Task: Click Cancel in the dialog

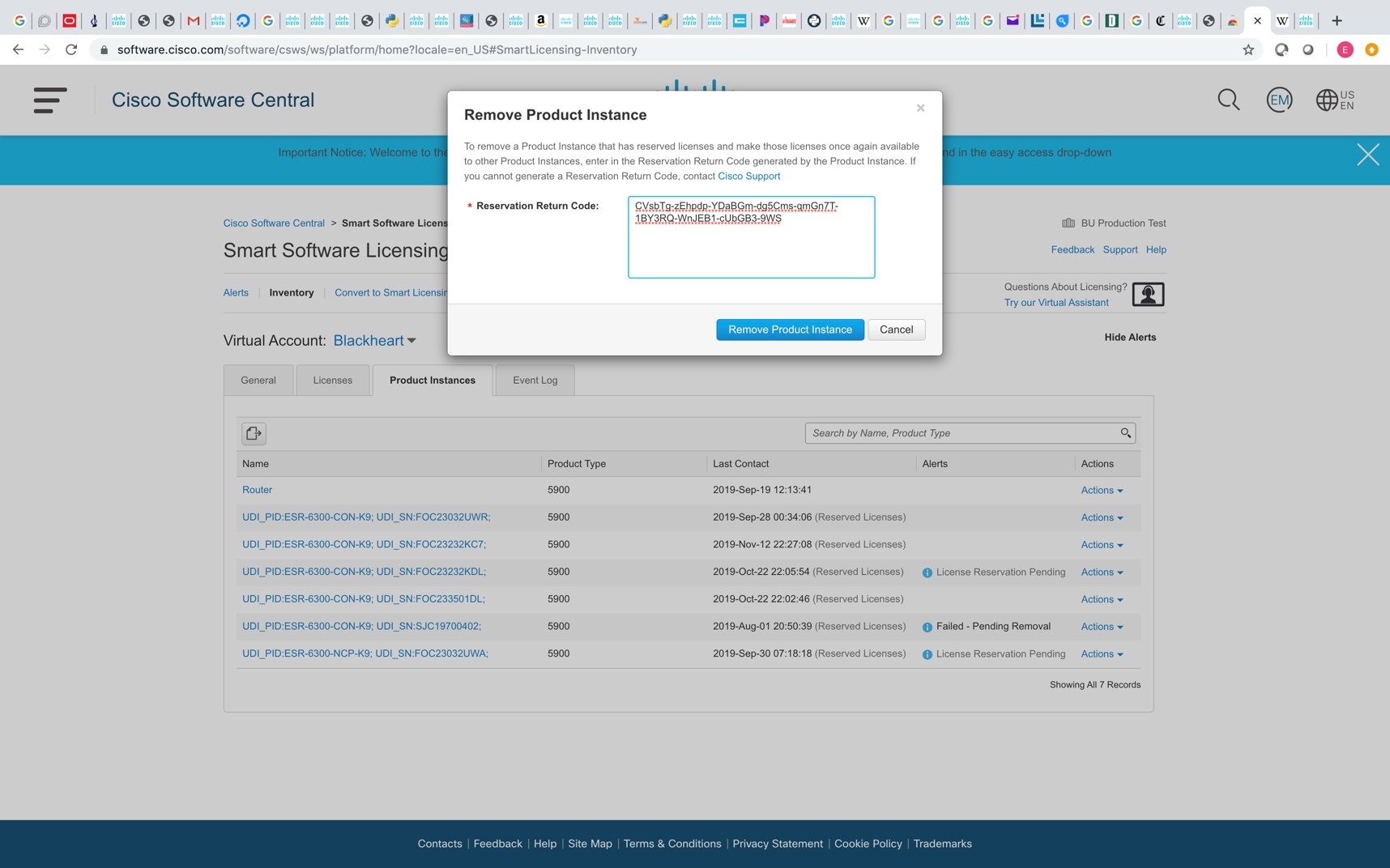Action: (896, 330)
